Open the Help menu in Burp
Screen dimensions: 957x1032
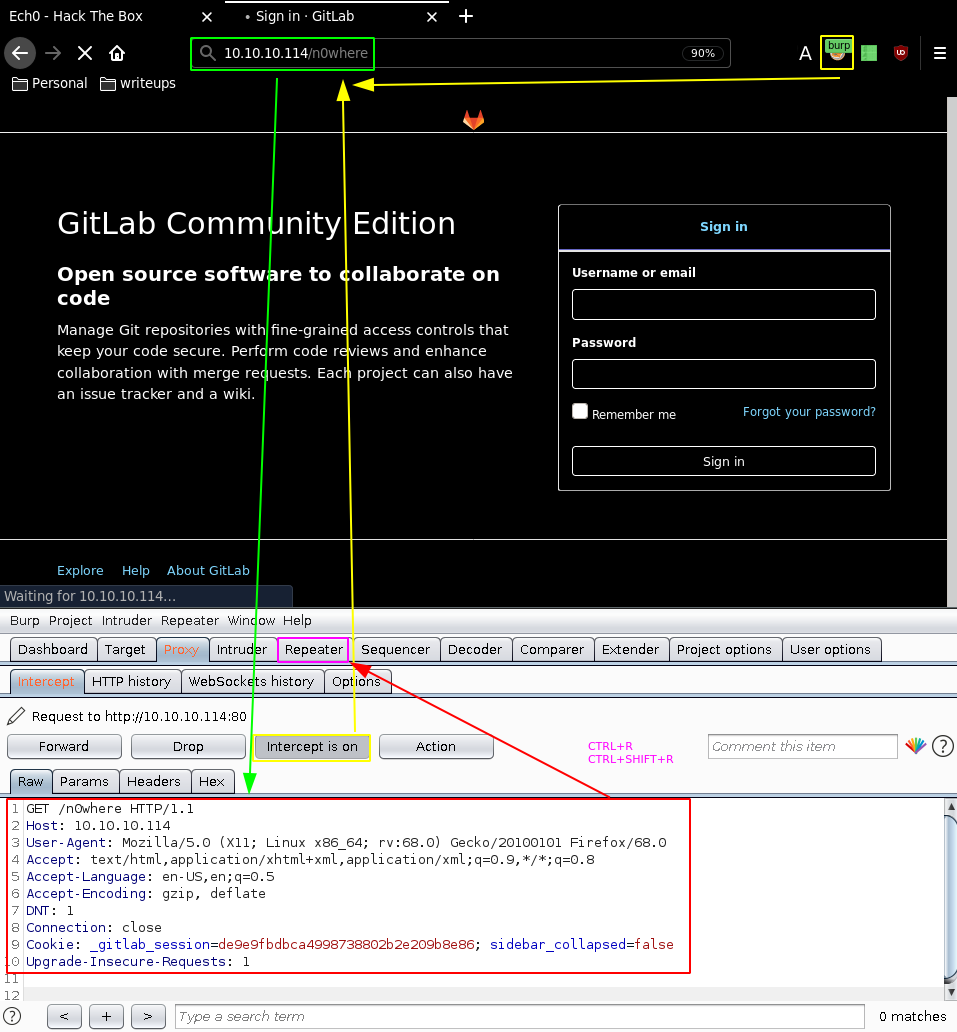297,621
